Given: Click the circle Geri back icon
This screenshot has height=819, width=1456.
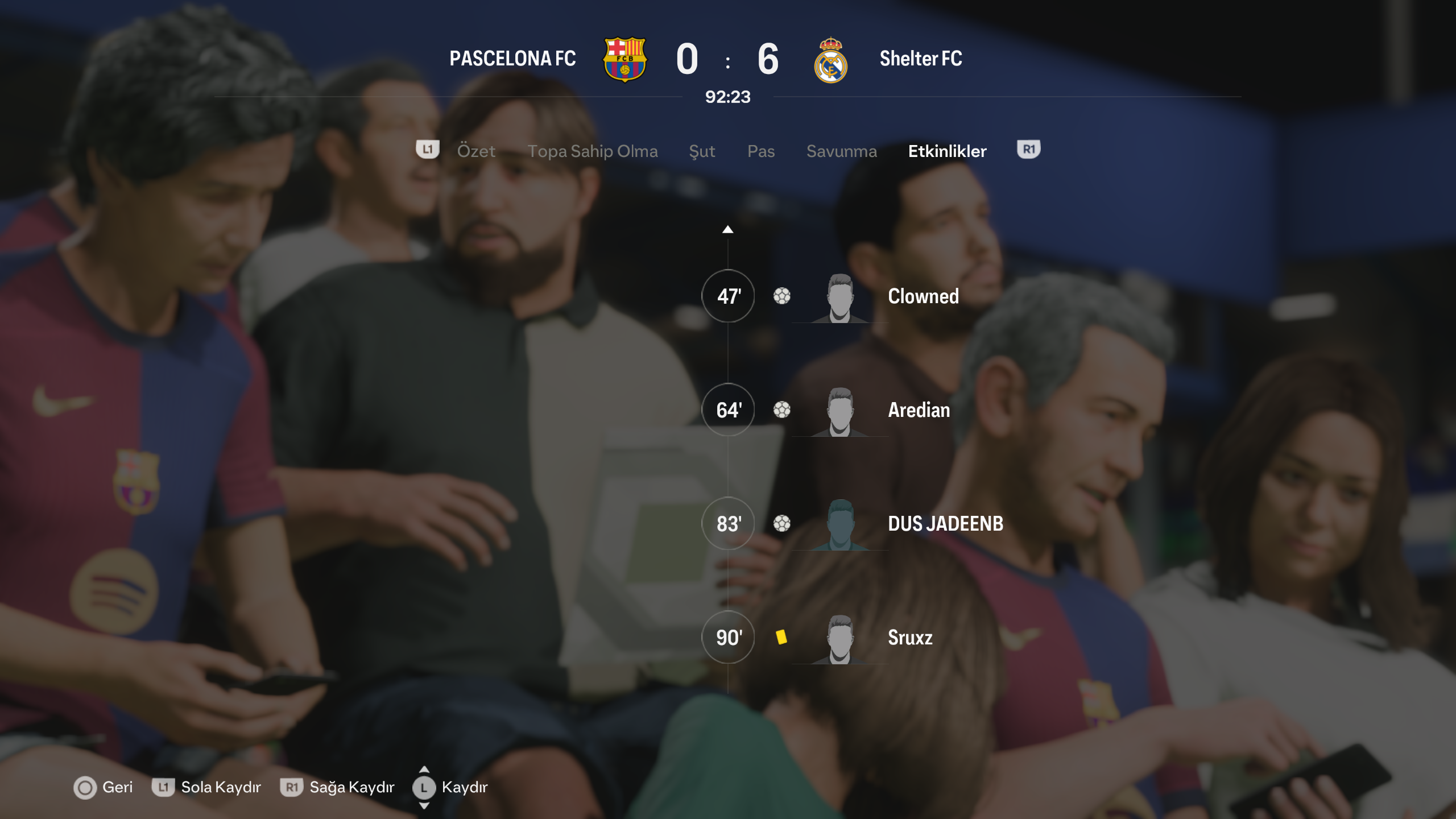Looking at the screenshot, I should [85, 788].
